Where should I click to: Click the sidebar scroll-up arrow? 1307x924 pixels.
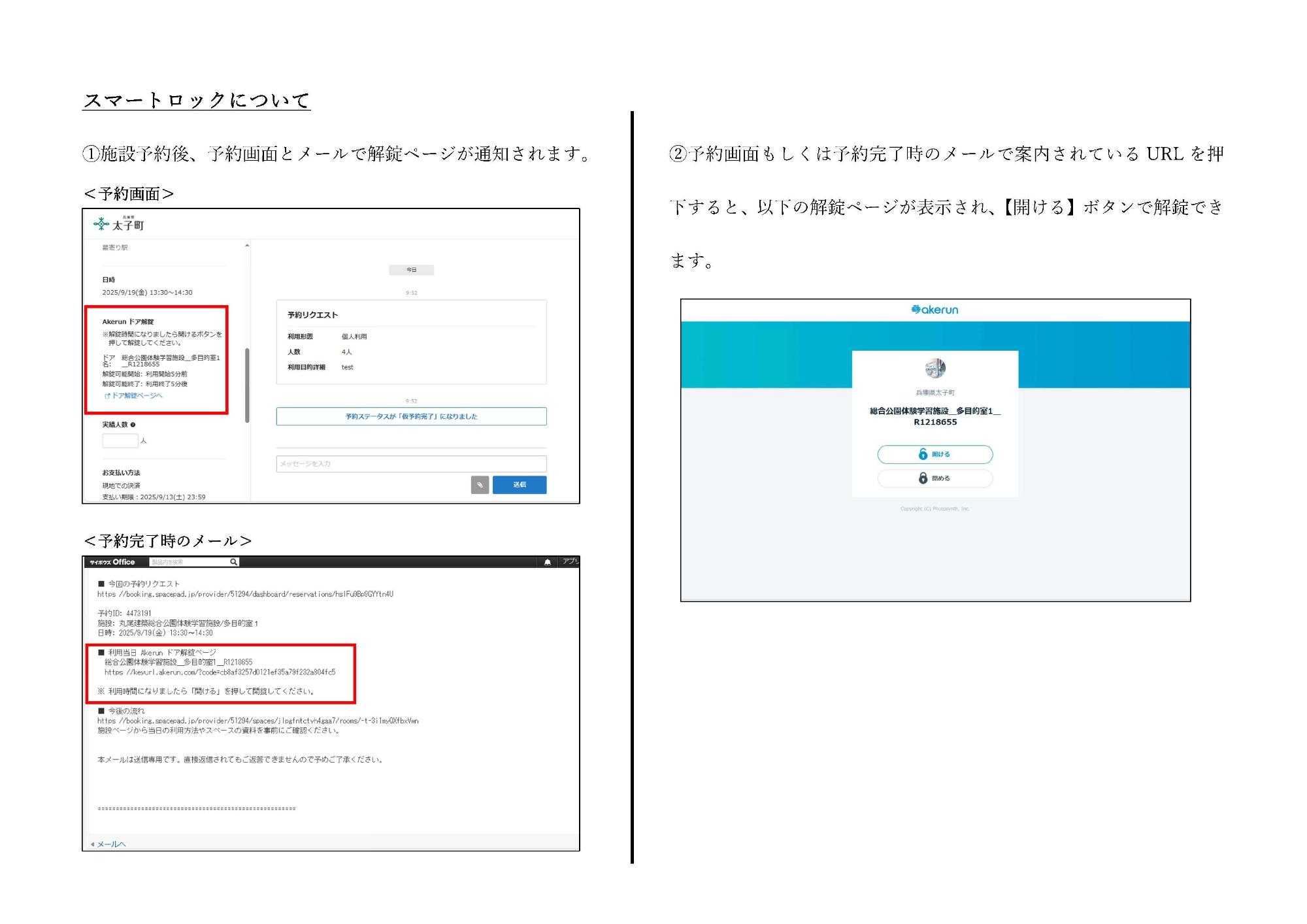pos(247,246)
